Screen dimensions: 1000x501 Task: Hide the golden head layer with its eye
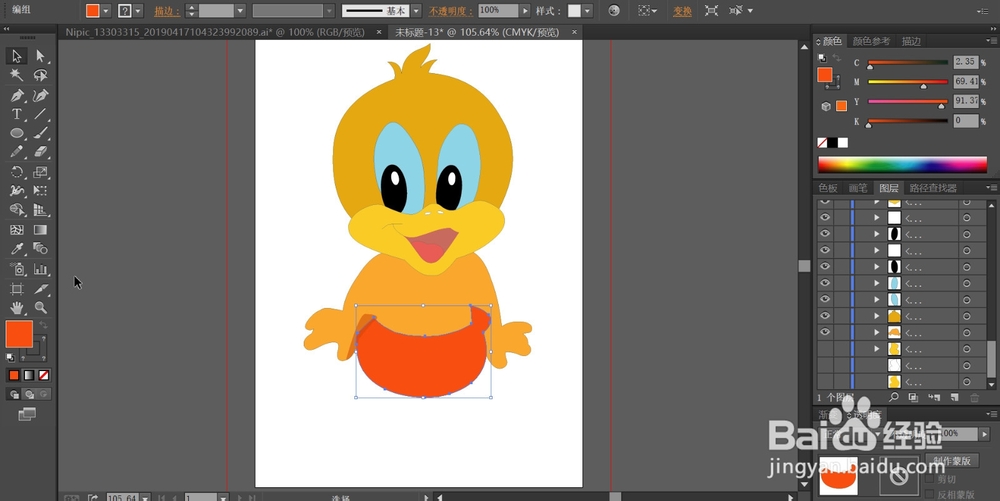[825, 316]
